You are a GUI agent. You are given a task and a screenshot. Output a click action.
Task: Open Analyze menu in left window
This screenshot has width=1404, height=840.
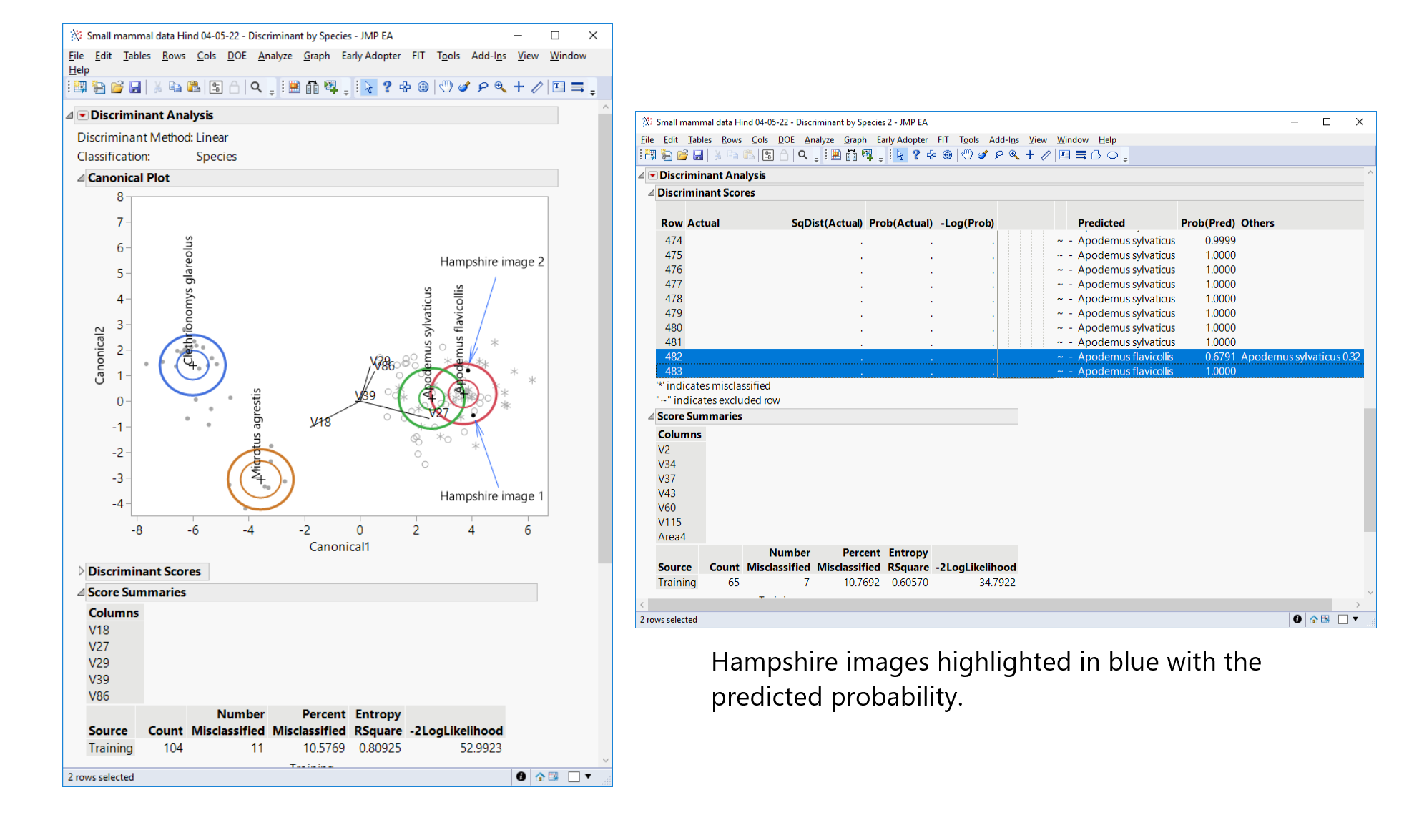click(275, 56)
